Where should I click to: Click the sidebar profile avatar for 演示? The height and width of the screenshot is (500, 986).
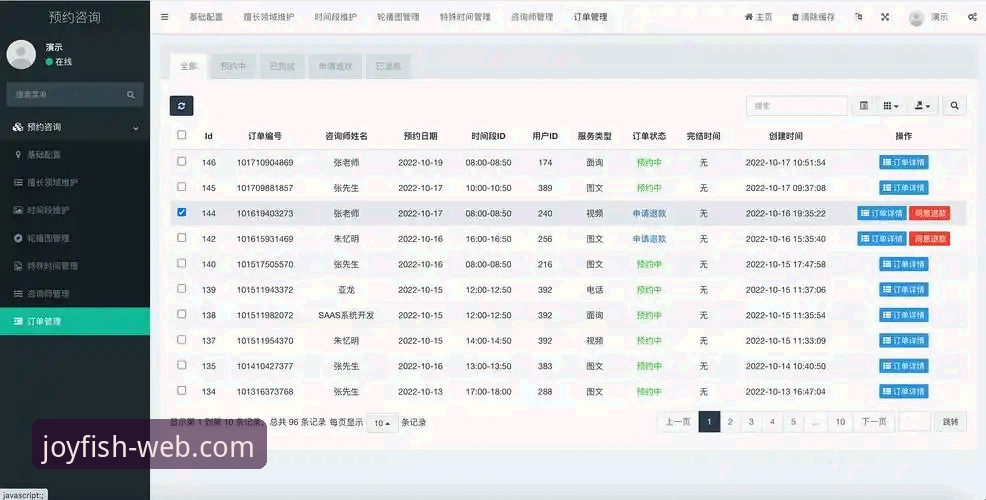tap(21, 55)
